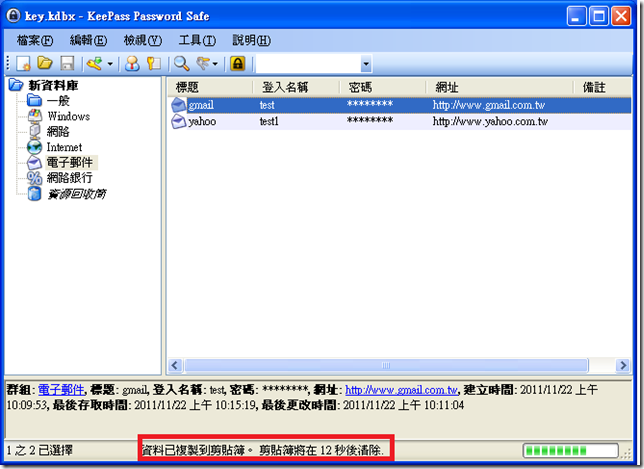Open Find with the magnifier icon
The image size is (644, 469).
(x=182, y=64)
